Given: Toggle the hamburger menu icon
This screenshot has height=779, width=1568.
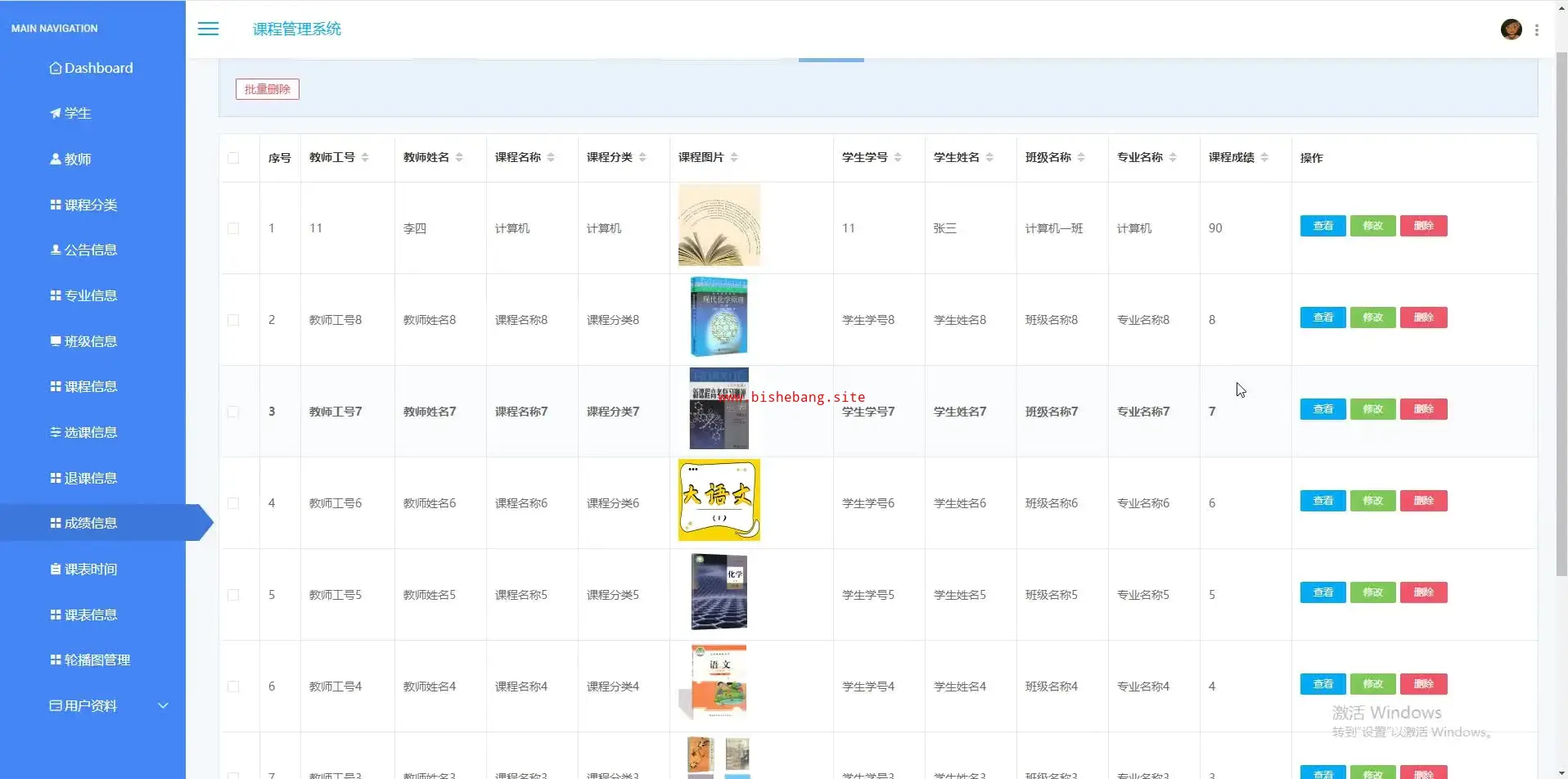Looking at the screenshot, I should [x=209, y=29].
